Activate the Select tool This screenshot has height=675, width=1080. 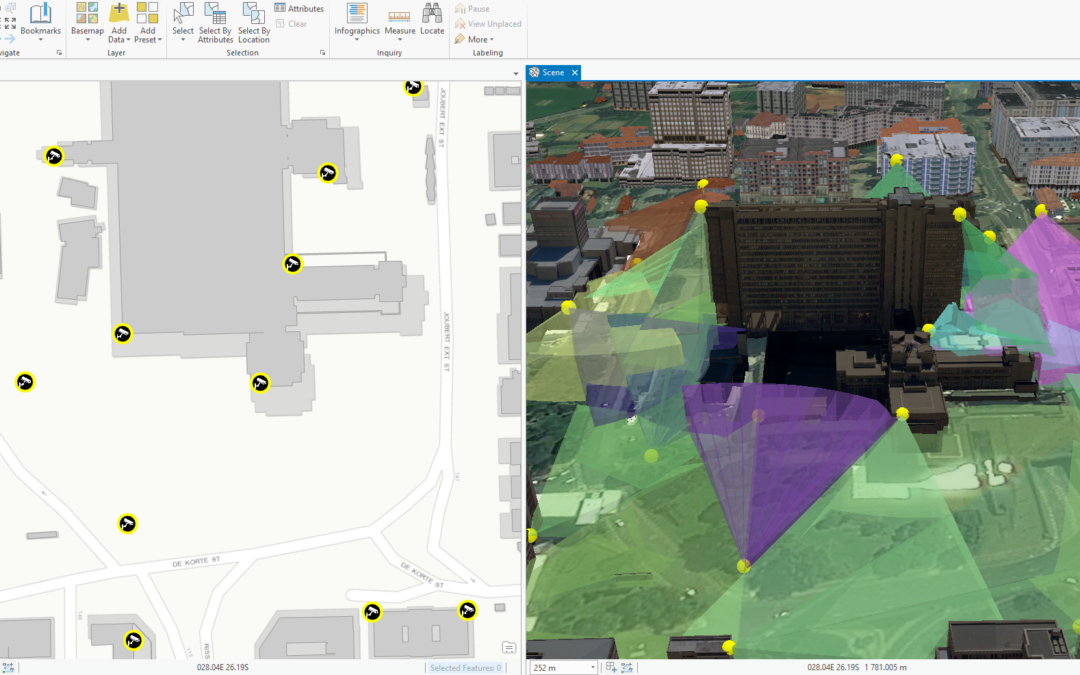(183, 14)
